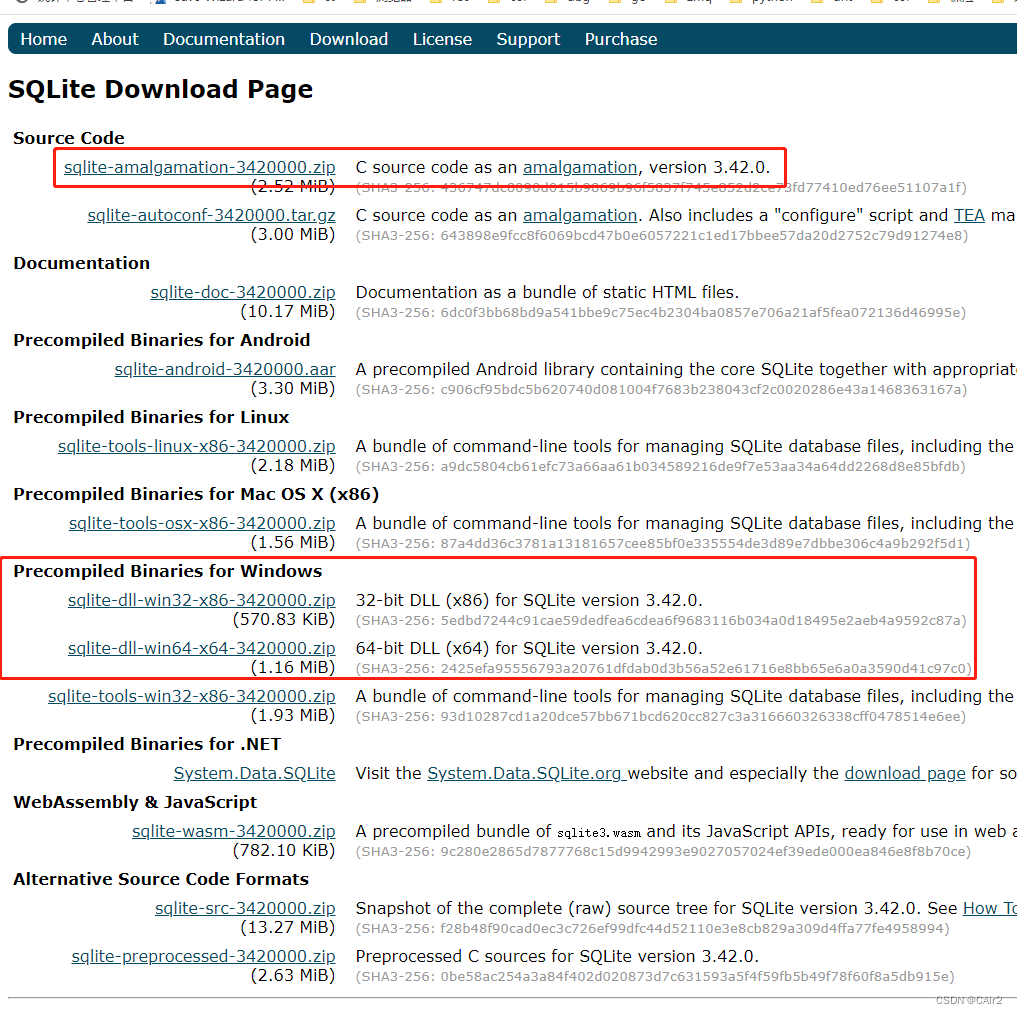
Task: Open amalgamation link in the 3.42.0 description
Action: 580,167
